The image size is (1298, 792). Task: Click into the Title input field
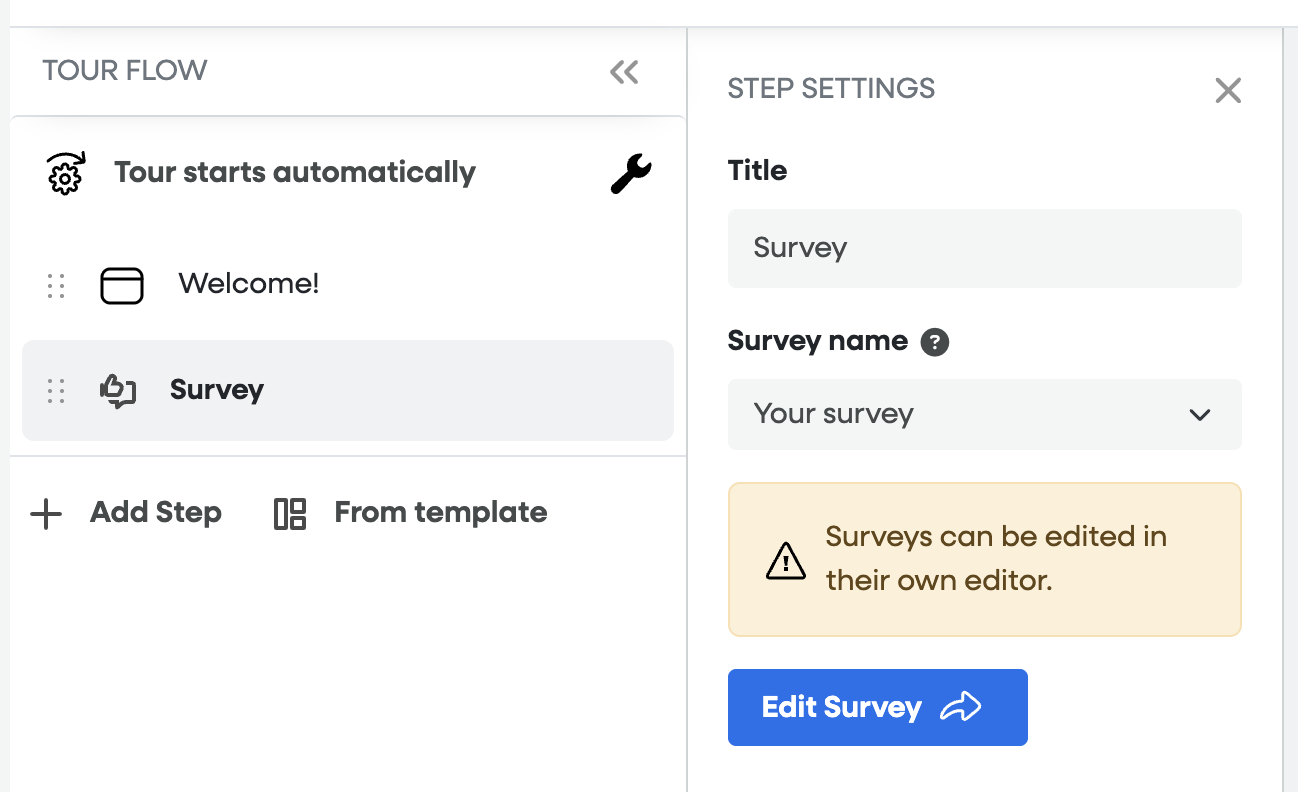[984, 248]
